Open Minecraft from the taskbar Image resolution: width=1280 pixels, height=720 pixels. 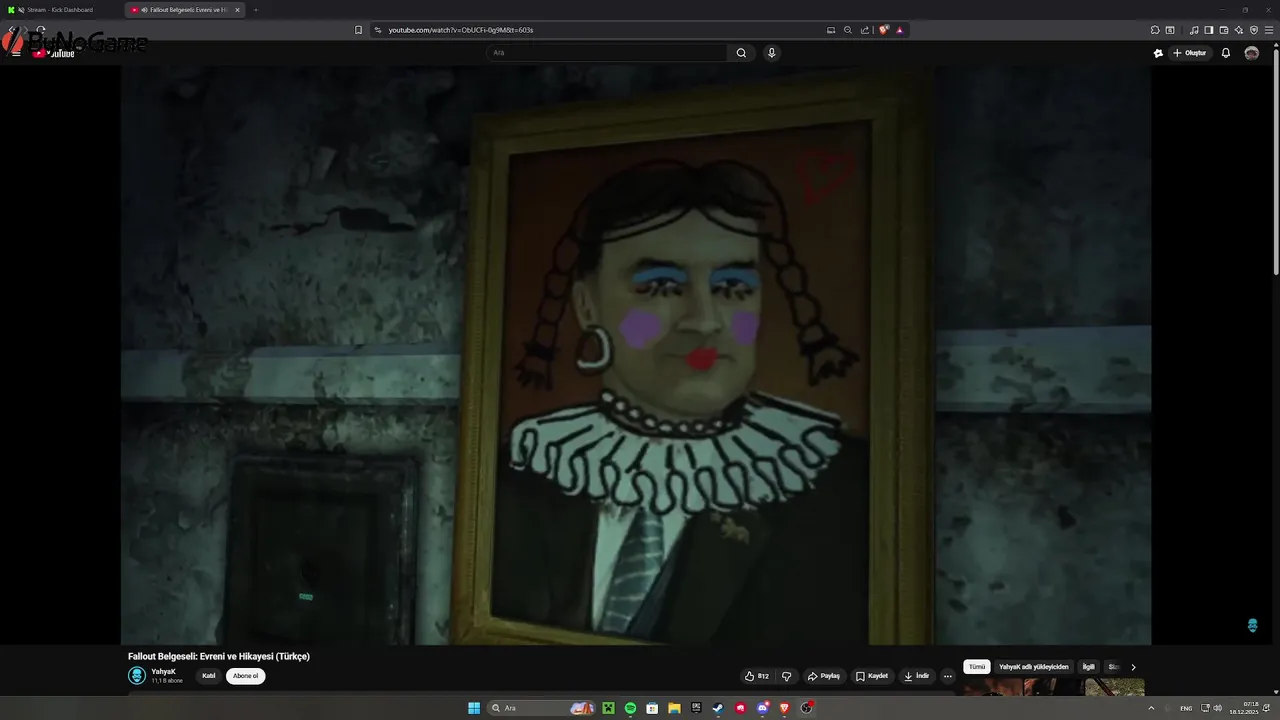point(608,708)
